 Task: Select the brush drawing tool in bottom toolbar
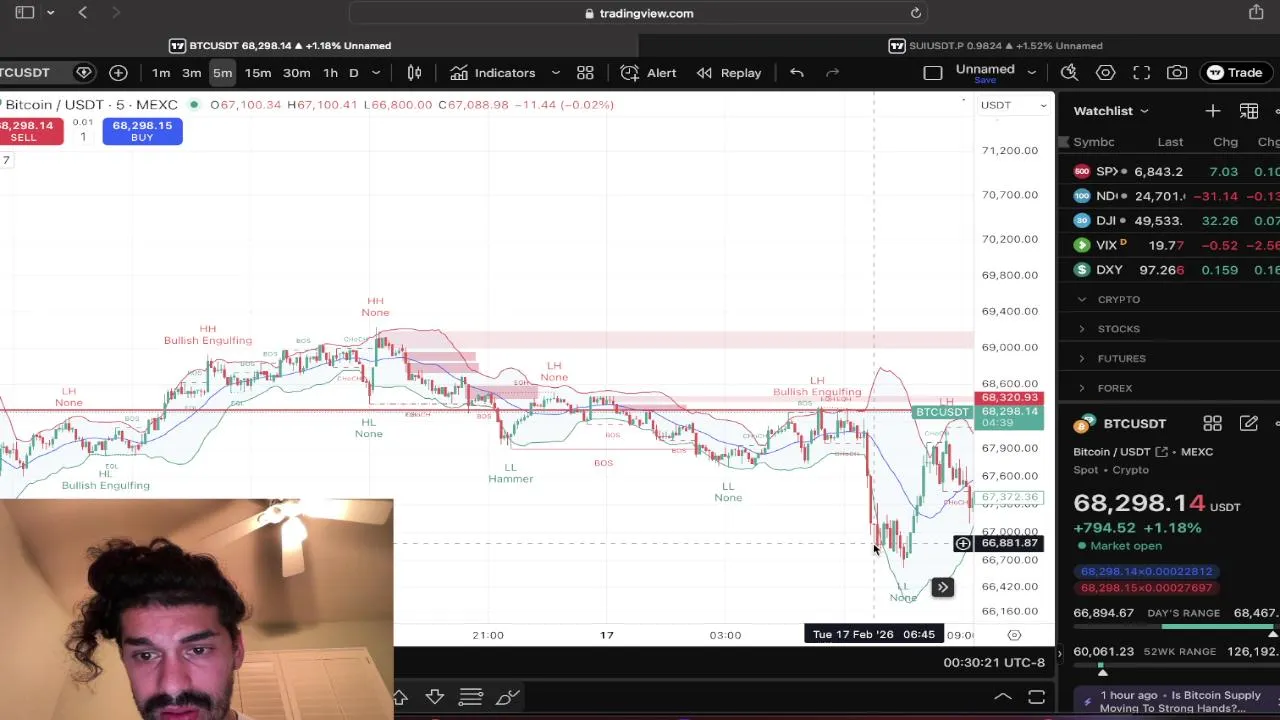click(x=507, y=697)
